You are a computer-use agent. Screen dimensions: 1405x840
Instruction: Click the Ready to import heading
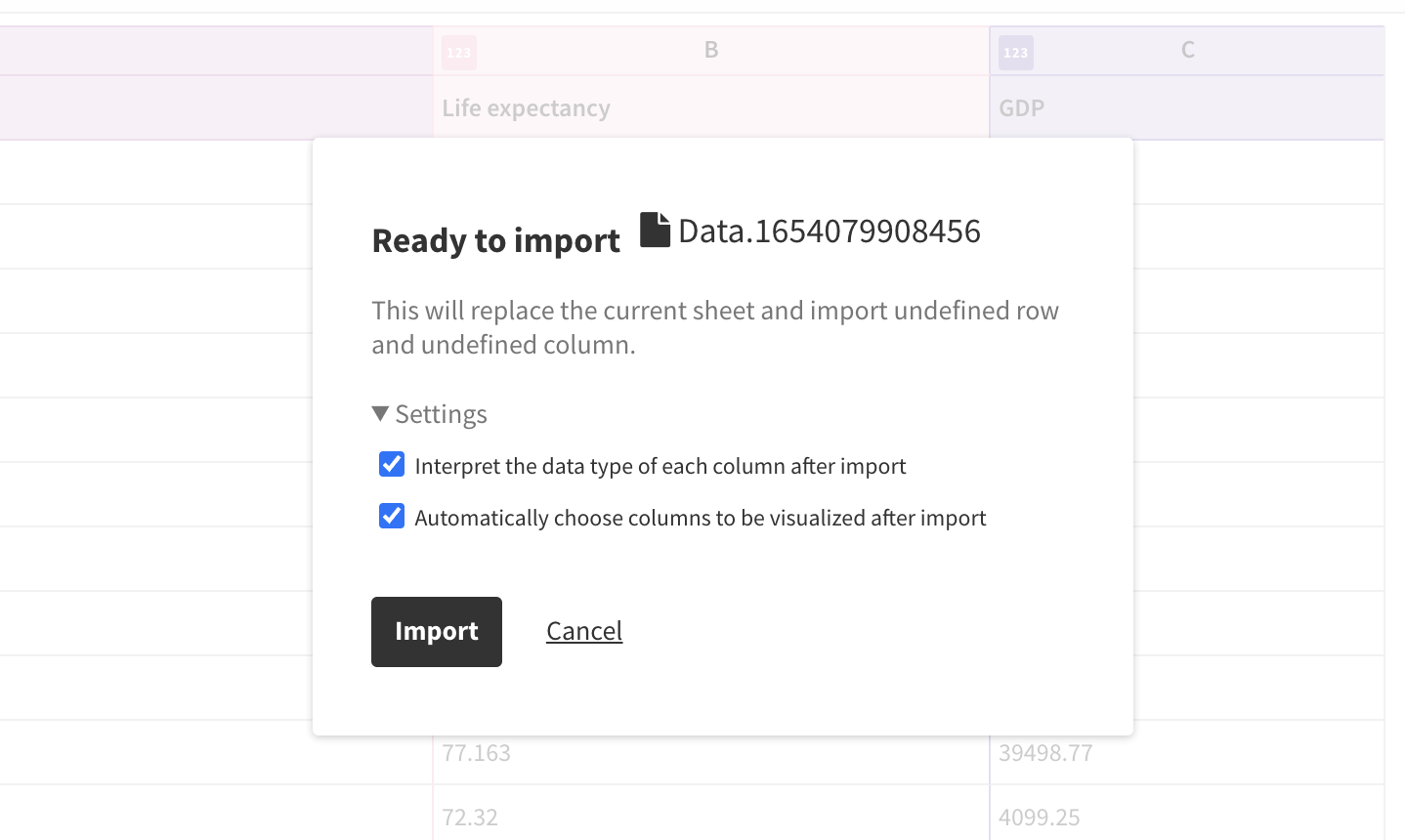[x=495, y=240]
